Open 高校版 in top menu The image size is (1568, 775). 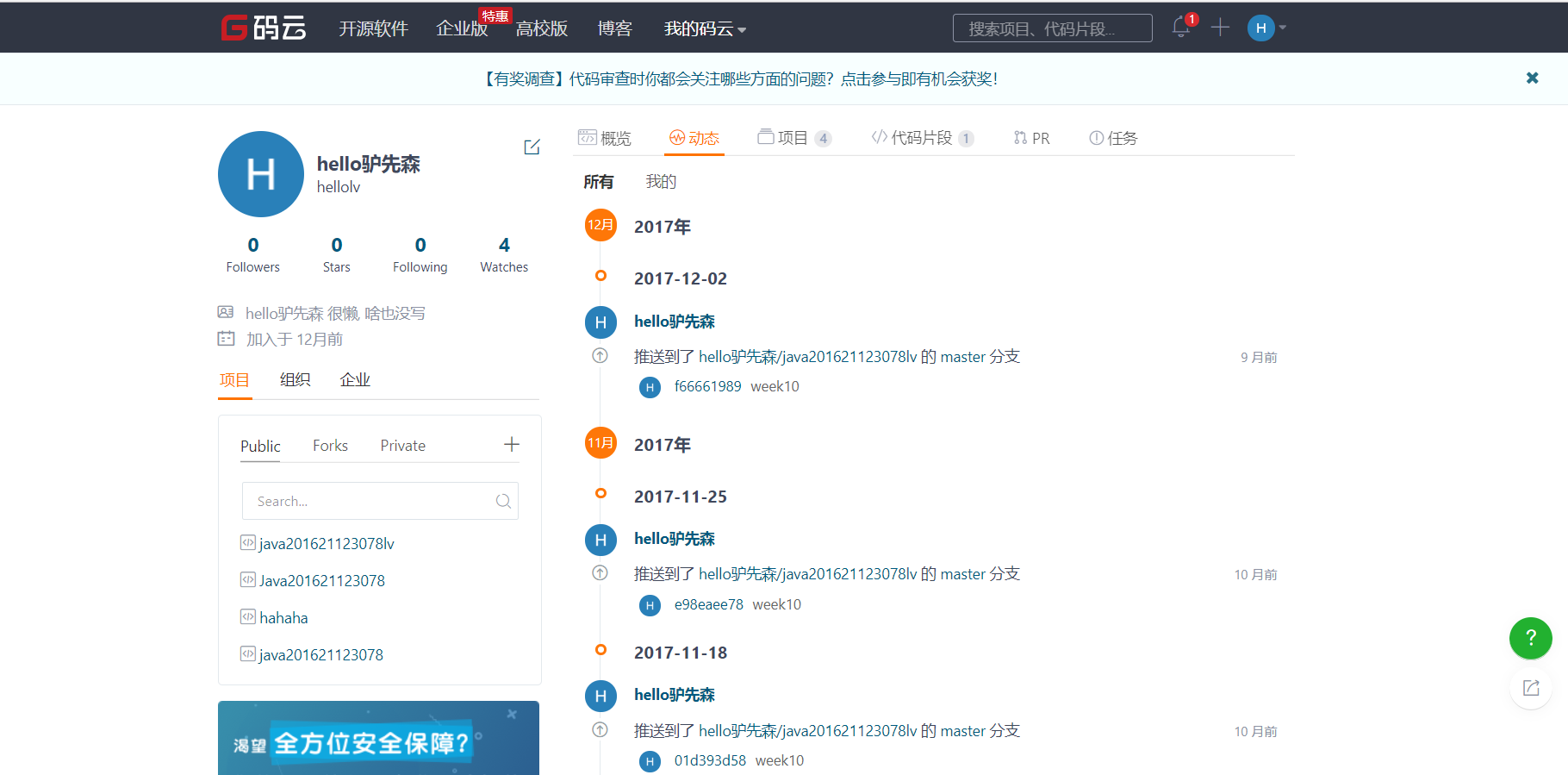coord(542,28)
